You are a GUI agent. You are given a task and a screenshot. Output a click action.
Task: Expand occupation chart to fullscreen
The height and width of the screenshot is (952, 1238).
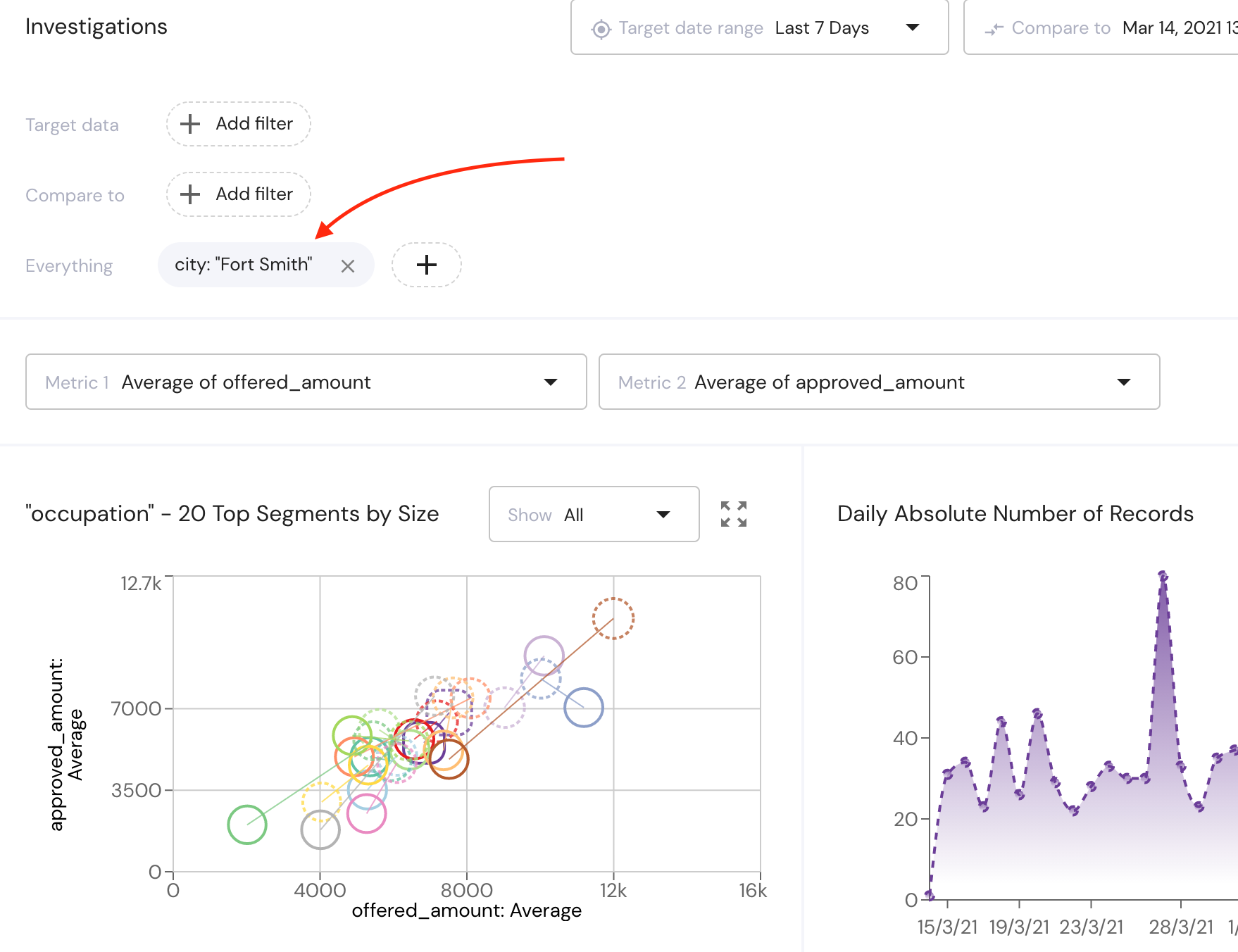(734, 514)
